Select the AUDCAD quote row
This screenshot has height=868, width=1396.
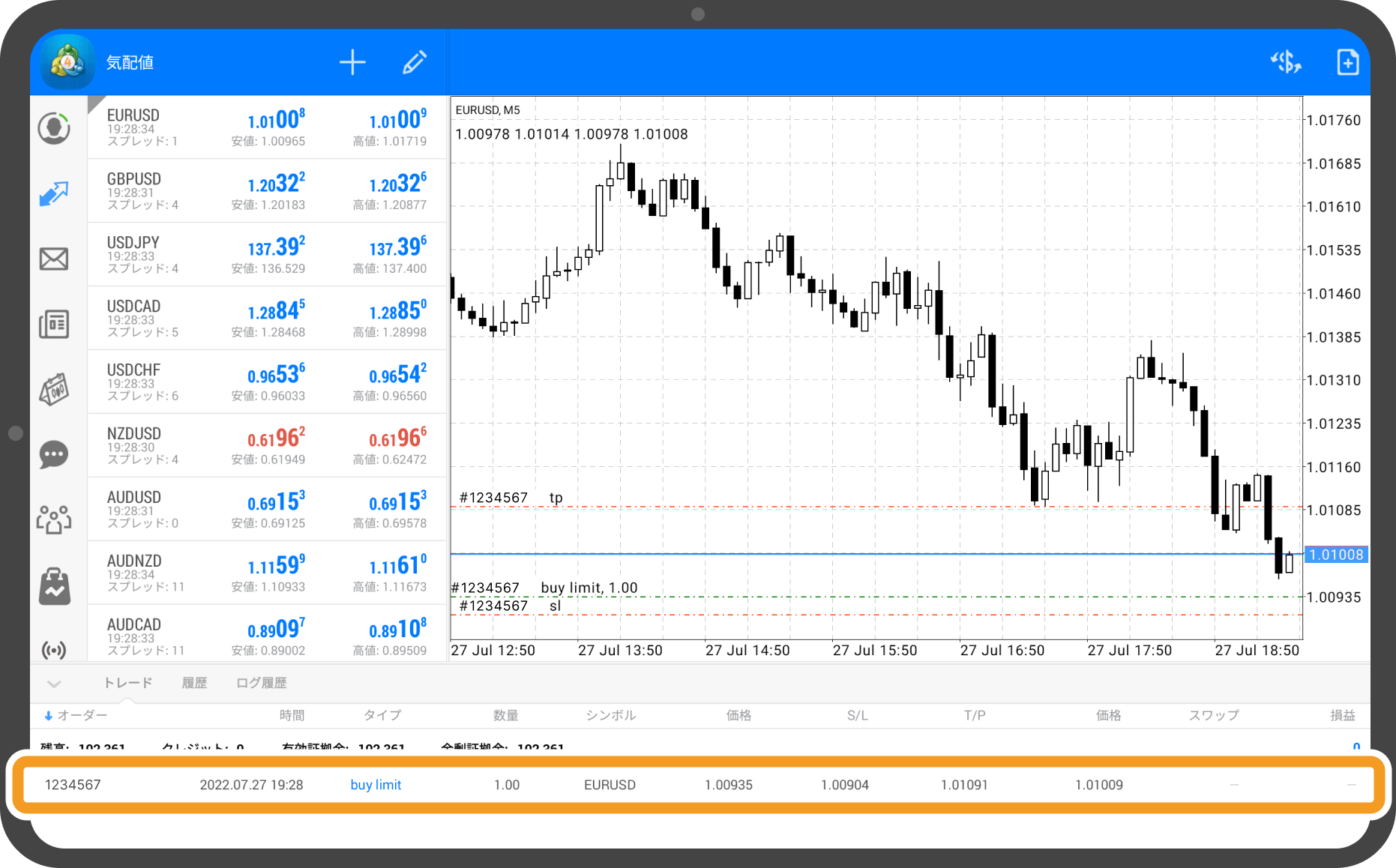267,633
